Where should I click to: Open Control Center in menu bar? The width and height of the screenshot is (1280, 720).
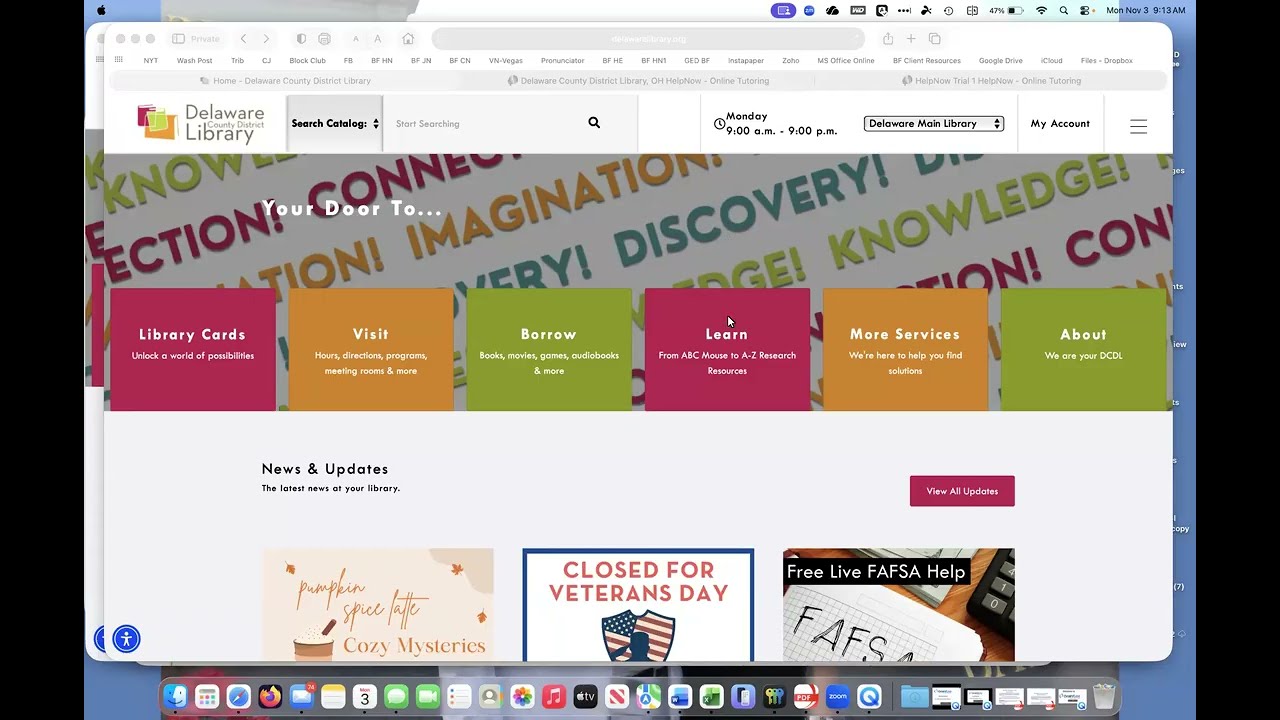[x=1086, y=10]
